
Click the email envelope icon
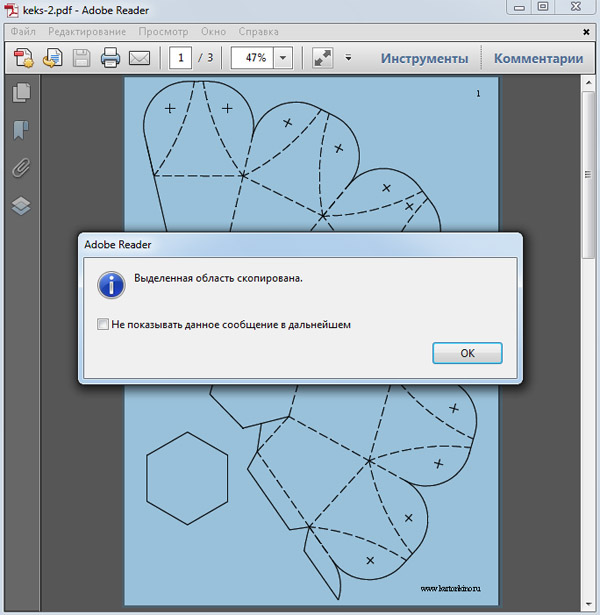tap(139, 58)
